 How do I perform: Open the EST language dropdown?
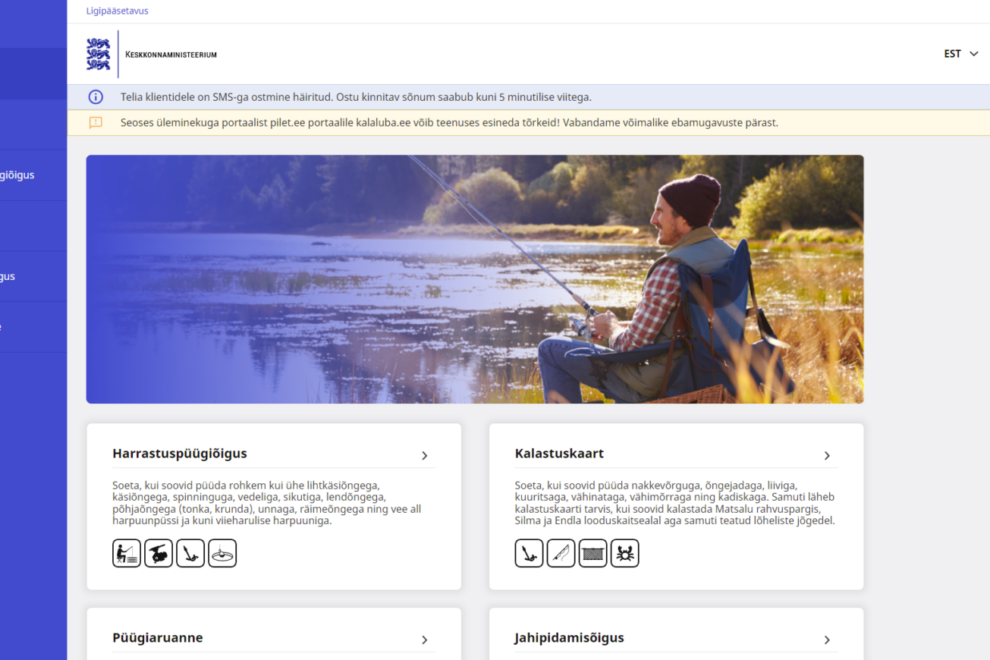coord(961,54)
